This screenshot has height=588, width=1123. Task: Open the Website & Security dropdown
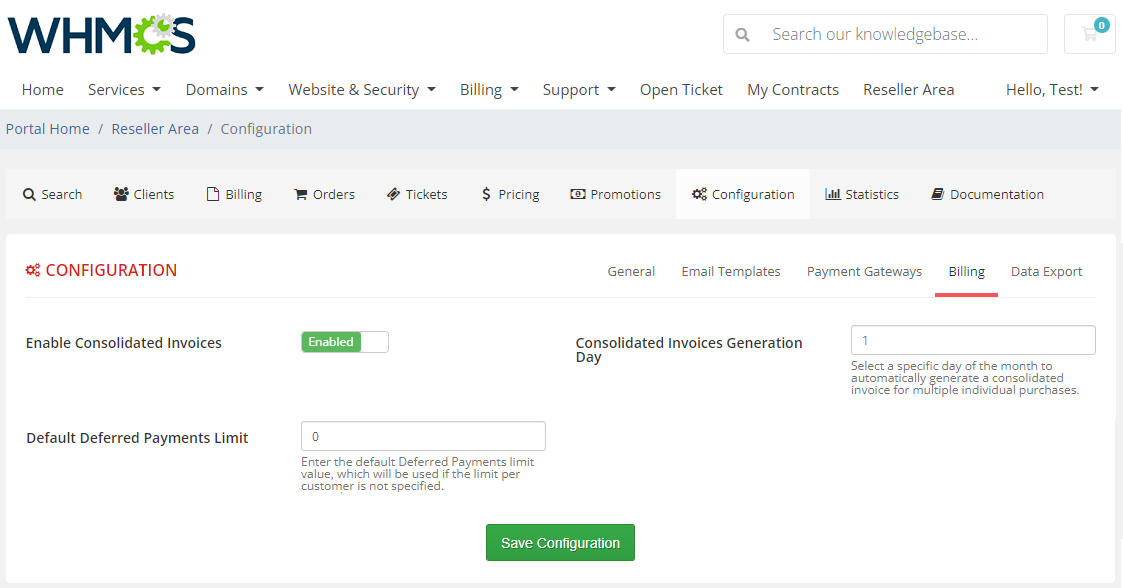coord(362,90)
